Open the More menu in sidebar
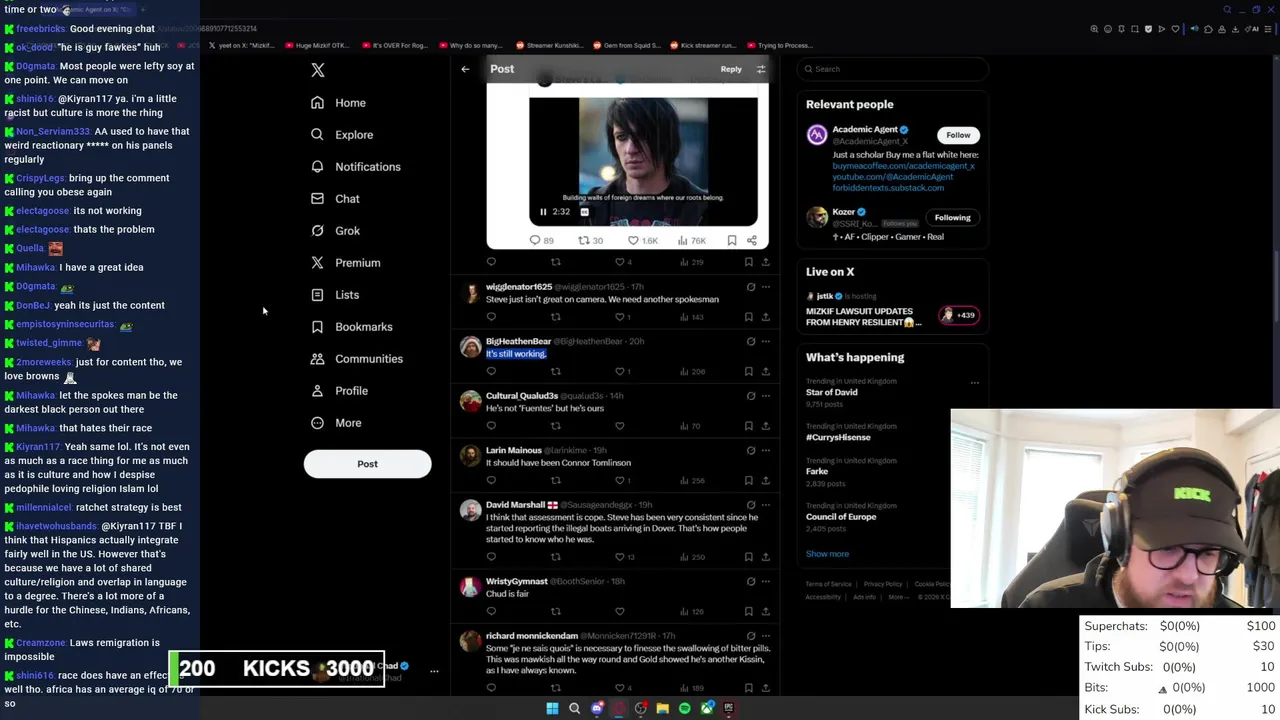 (336, 423)
